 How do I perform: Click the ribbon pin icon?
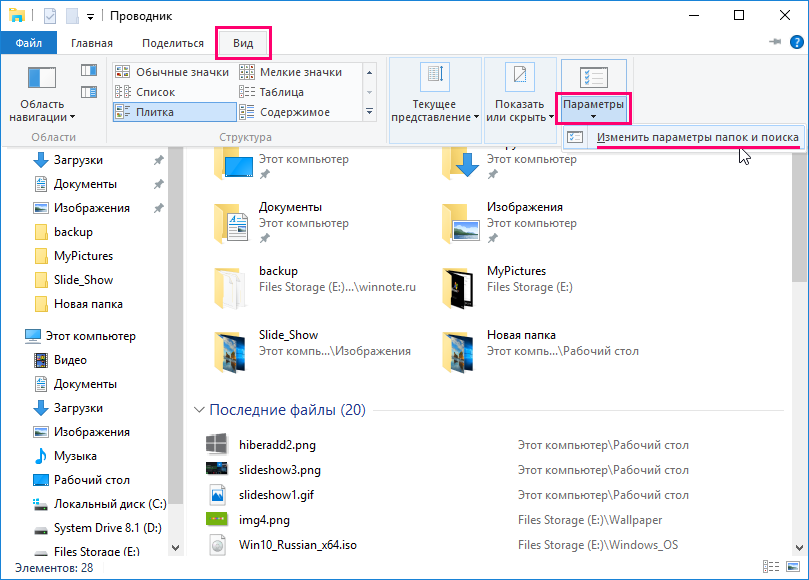click(775, 42)
